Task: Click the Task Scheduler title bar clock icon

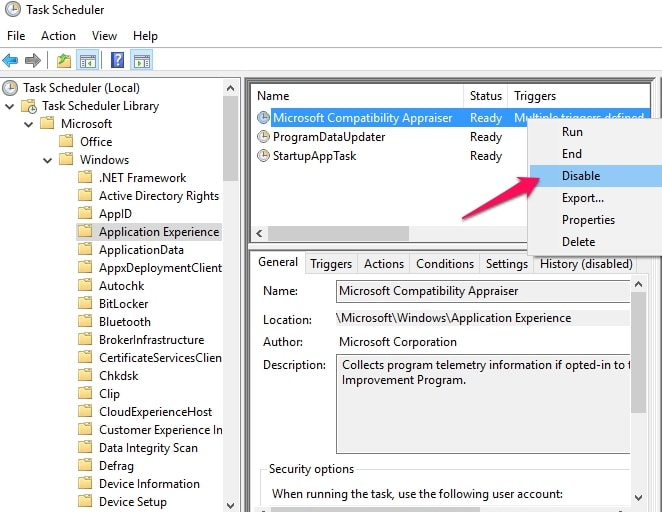Action: click(x=13, y=9)
